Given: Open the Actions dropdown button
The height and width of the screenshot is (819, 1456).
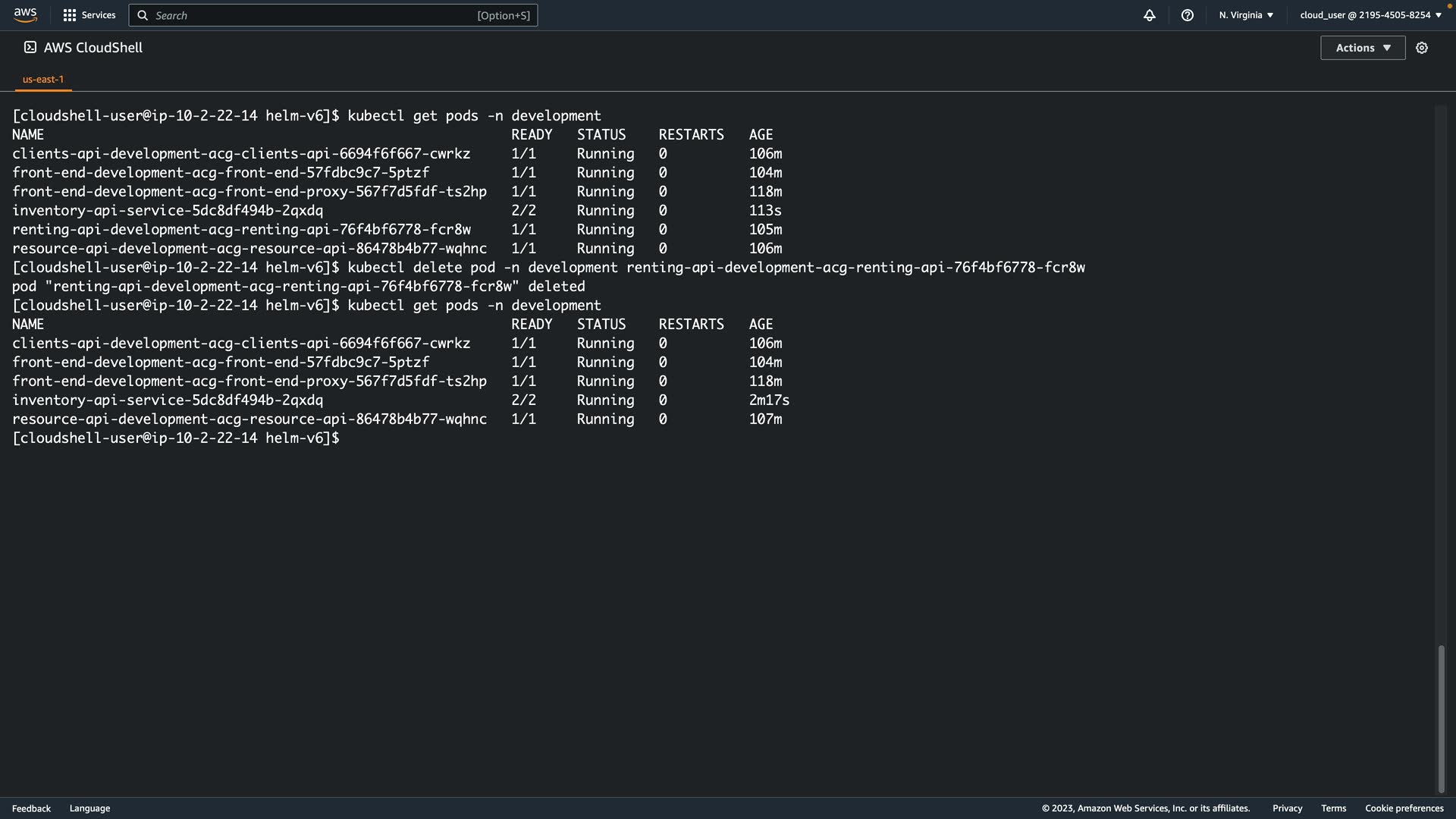Looking at the screenshot, I should coord(1362,48).
